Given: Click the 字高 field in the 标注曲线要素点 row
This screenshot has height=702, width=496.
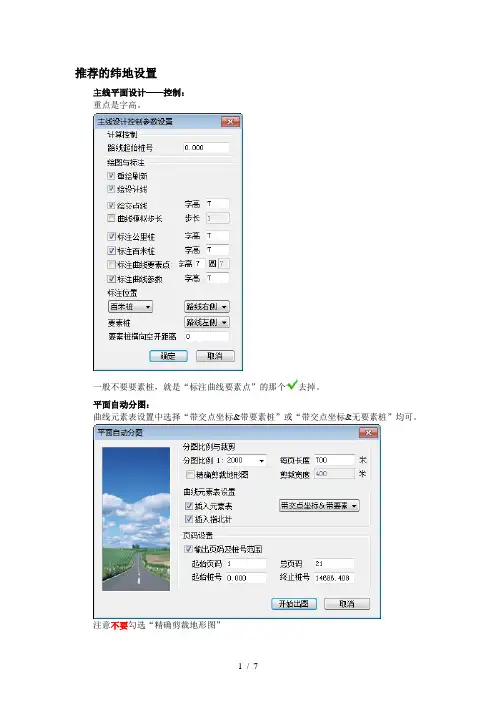Looking at the screenshot, I should point(200,264).
